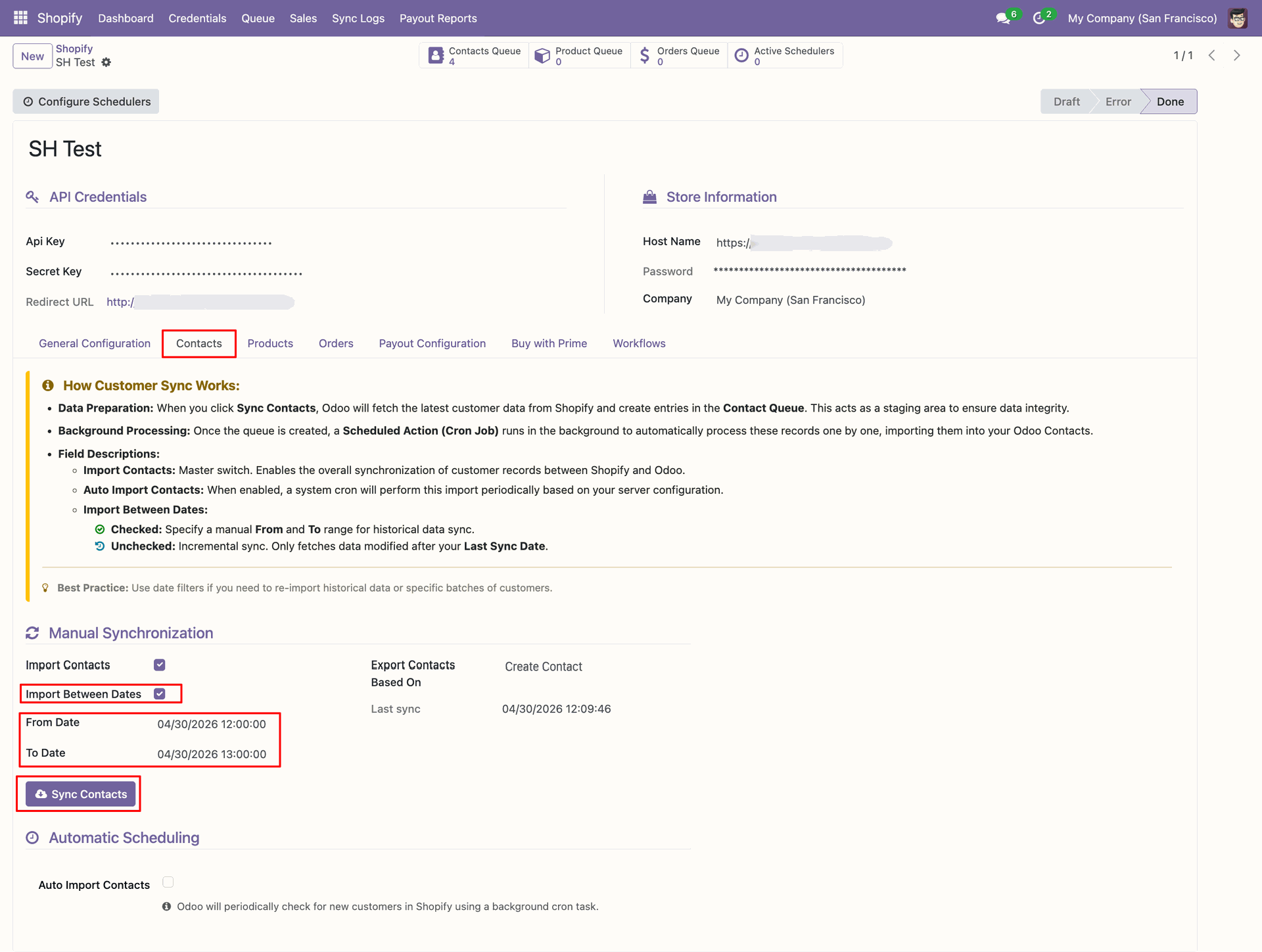The width and height of the screenshot is (1262, 952).
Task: Click the user avatar picture
Action: [x=1238, y=18]
